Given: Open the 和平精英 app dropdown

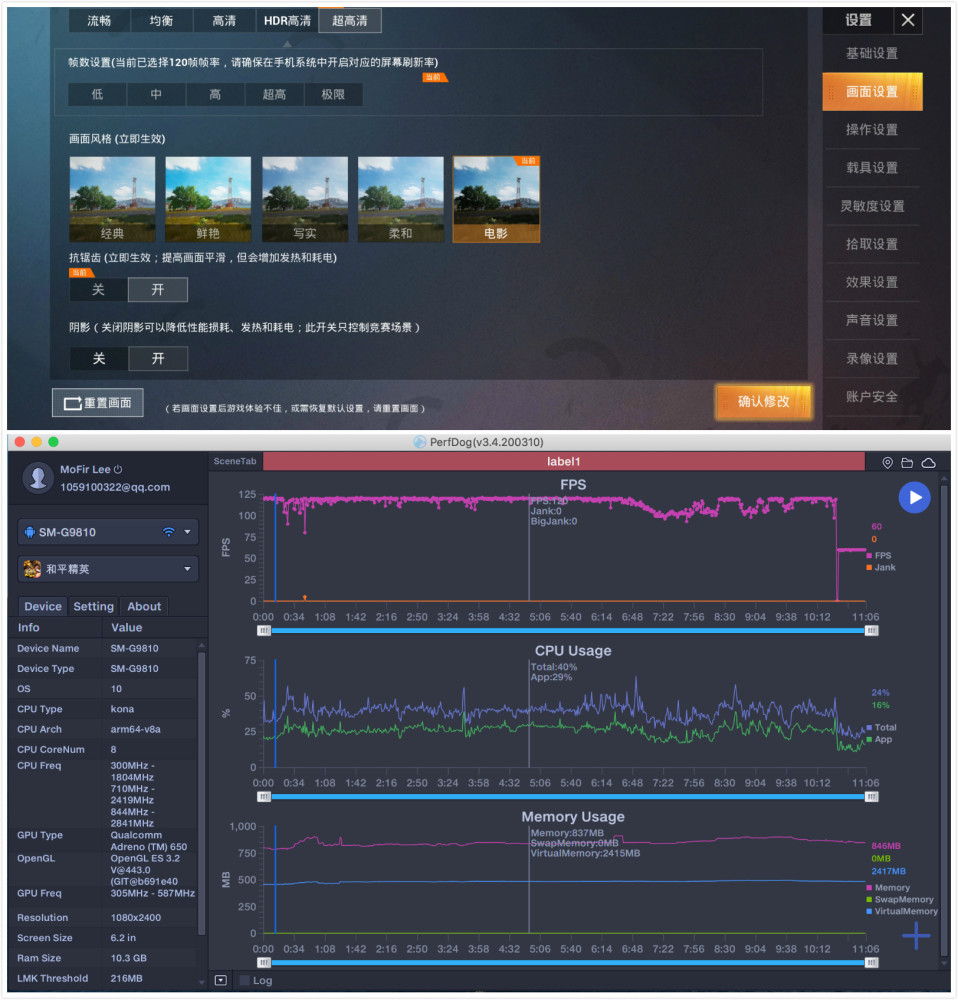Looking at the screenshot, I should [x=108, y=569].
